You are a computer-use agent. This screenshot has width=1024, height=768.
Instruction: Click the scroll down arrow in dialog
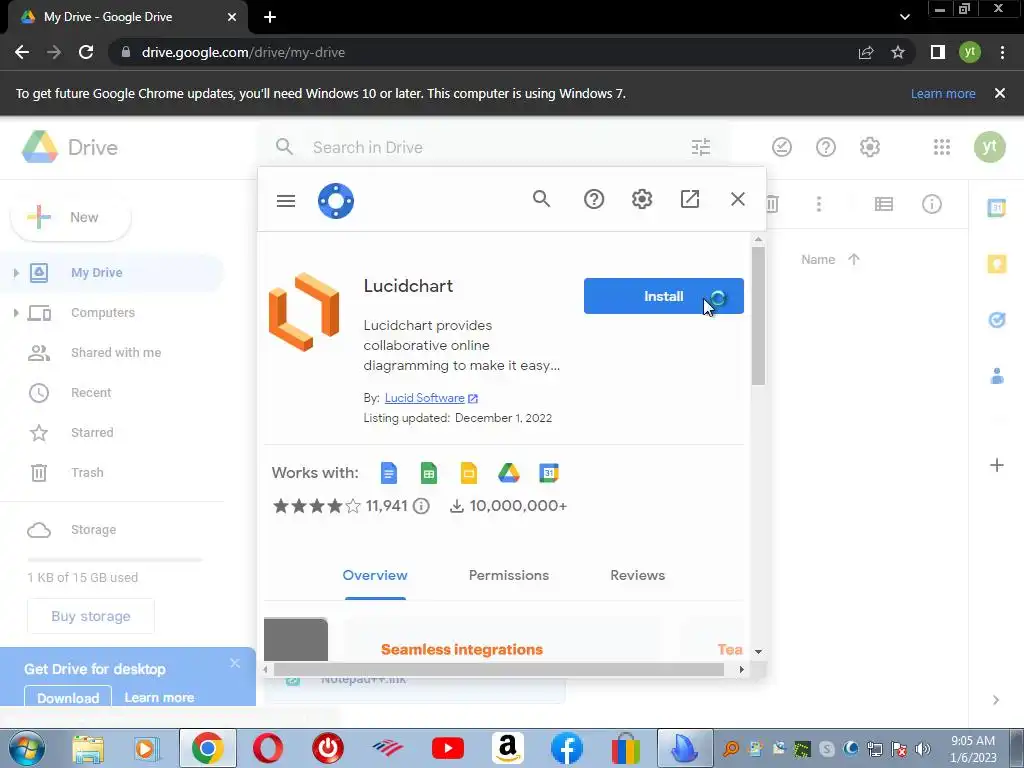758,652
